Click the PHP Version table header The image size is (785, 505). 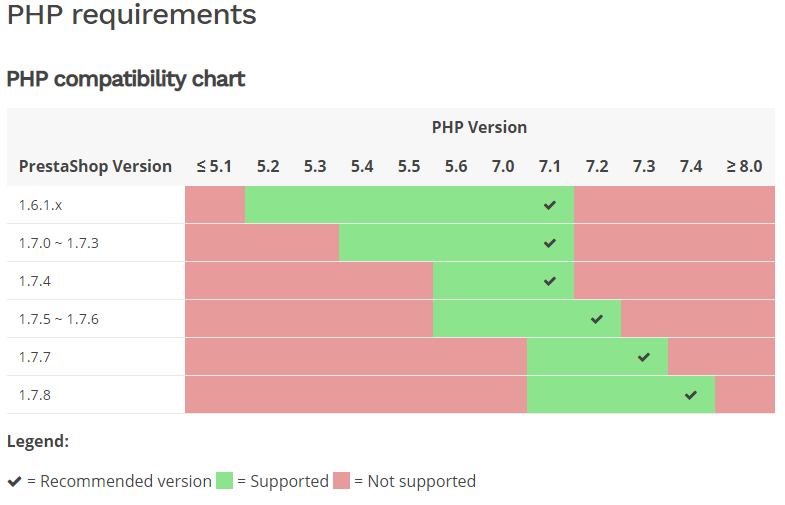(479, 127)
